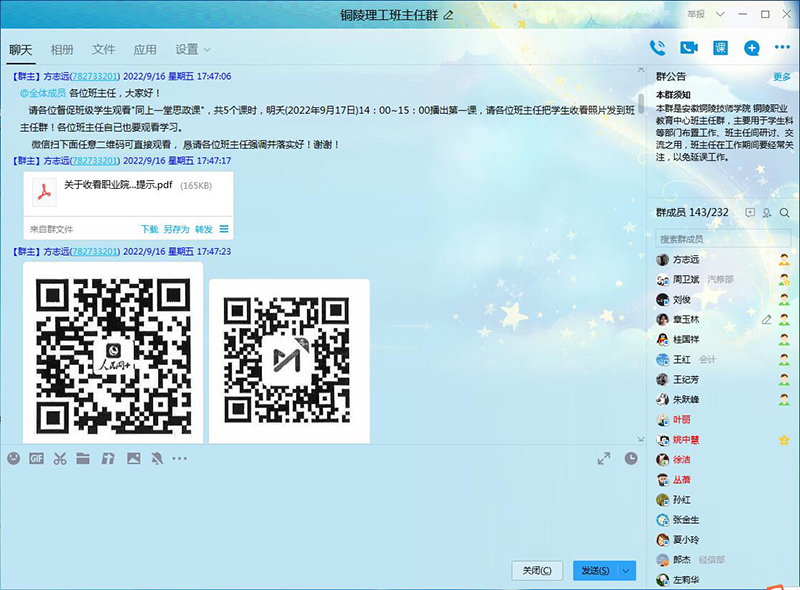Send a file using folder icon
Image resolution: width=800 pixels, height=590 pixels.
tap(83, 458)
